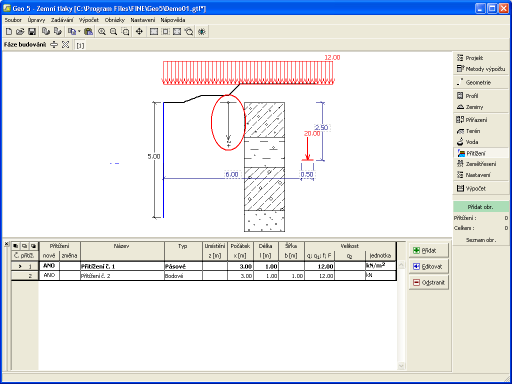The image size is (512, 384).
Task: Click the redraw view magnifier icon
Action: click(189, 32)
